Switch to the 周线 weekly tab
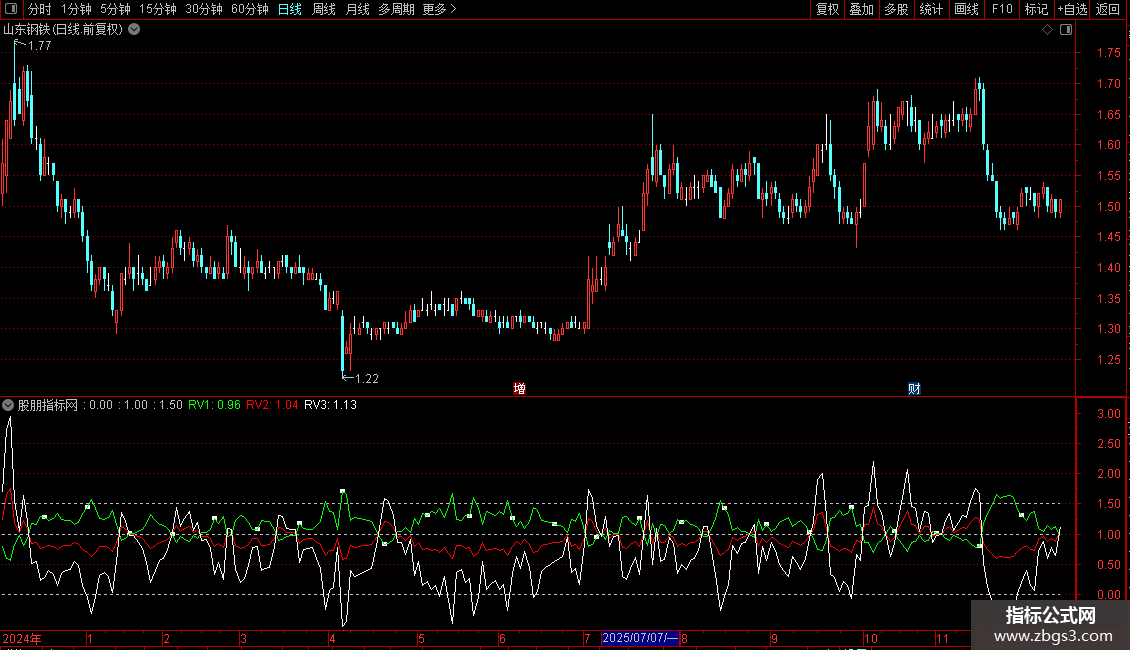1130x650 pixels. 324,9
